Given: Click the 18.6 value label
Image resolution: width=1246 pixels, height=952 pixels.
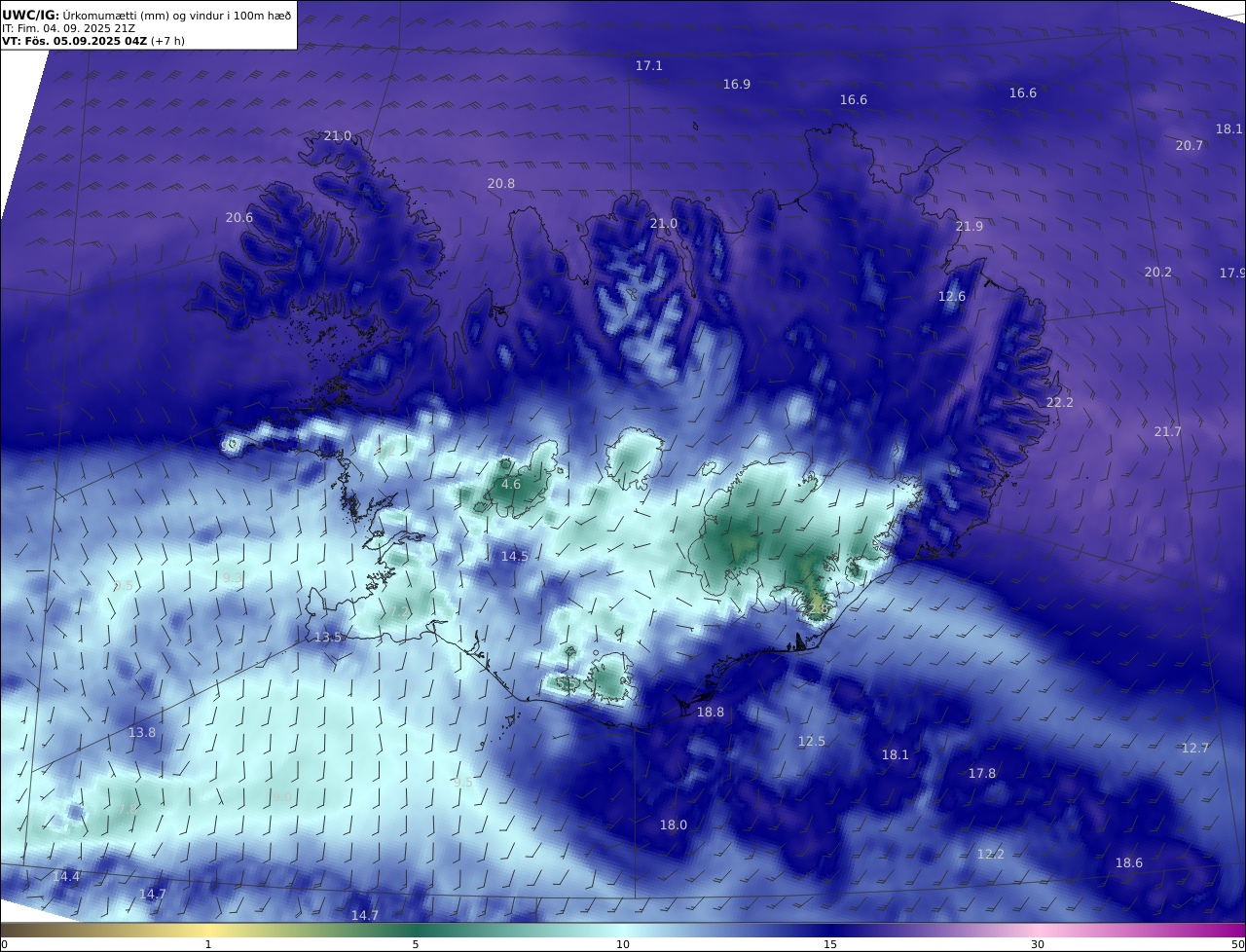Looking at the screenshot, I should coord(1129,863).
